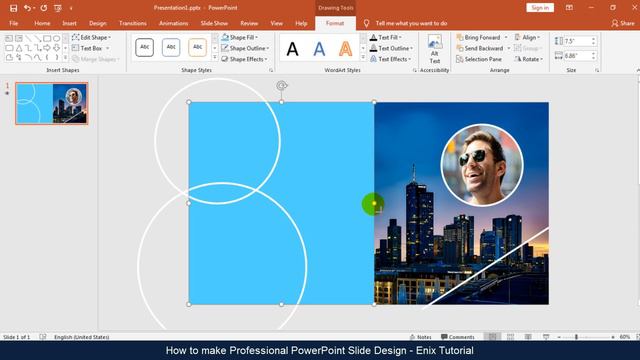This screenshot has height=360, width=640.
Task: Open the Slide Show tab
Action: pyautogui.click(x=214, y=23)
